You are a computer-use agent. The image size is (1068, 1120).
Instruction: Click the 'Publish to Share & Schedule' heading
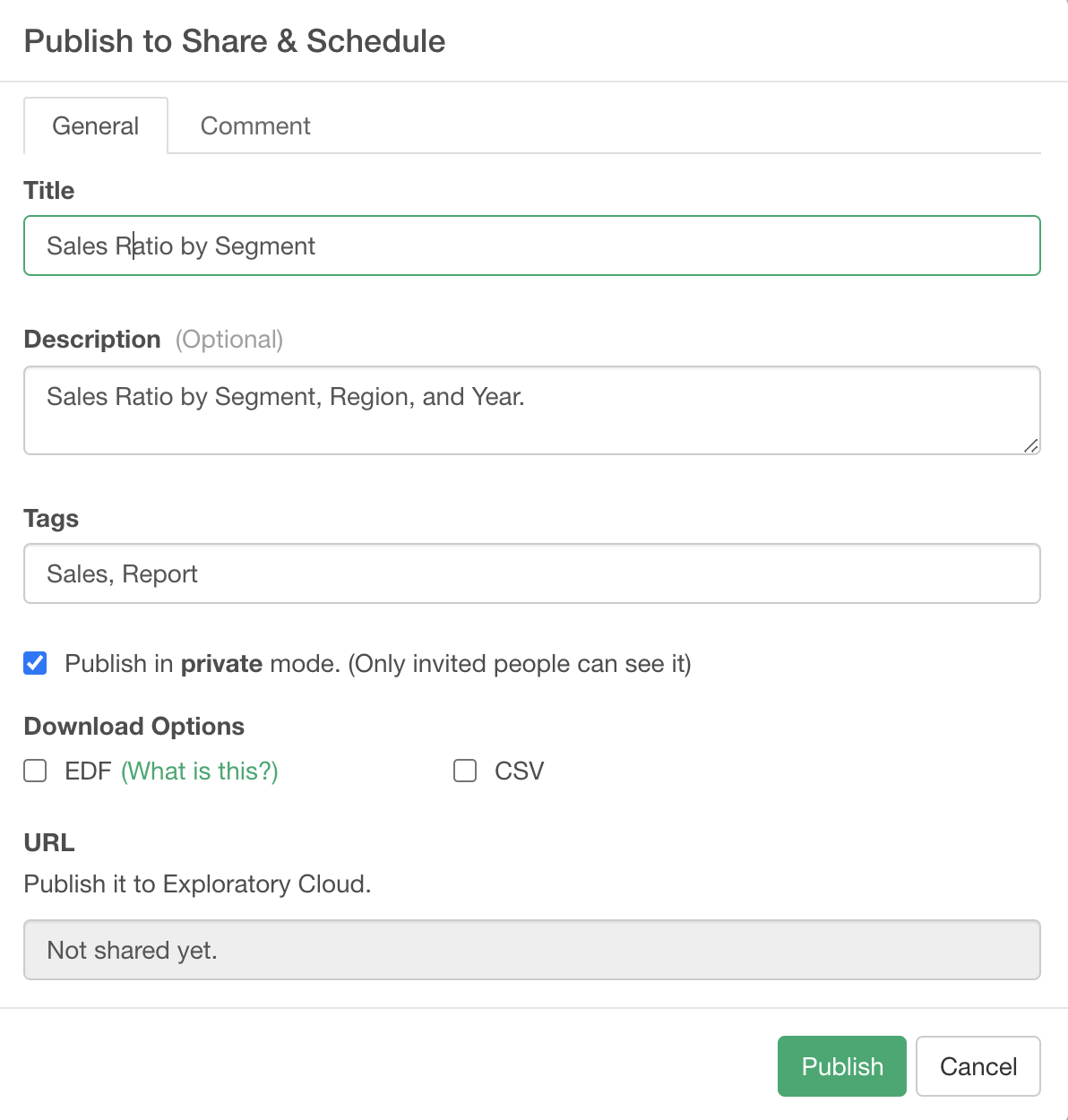tap(235, 41)
